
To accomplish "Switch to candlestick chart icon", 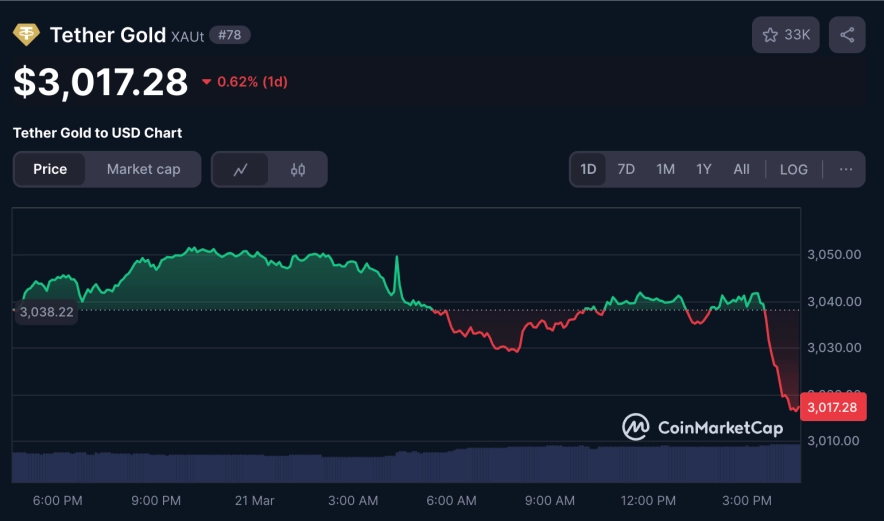I will tap(298, 170).
